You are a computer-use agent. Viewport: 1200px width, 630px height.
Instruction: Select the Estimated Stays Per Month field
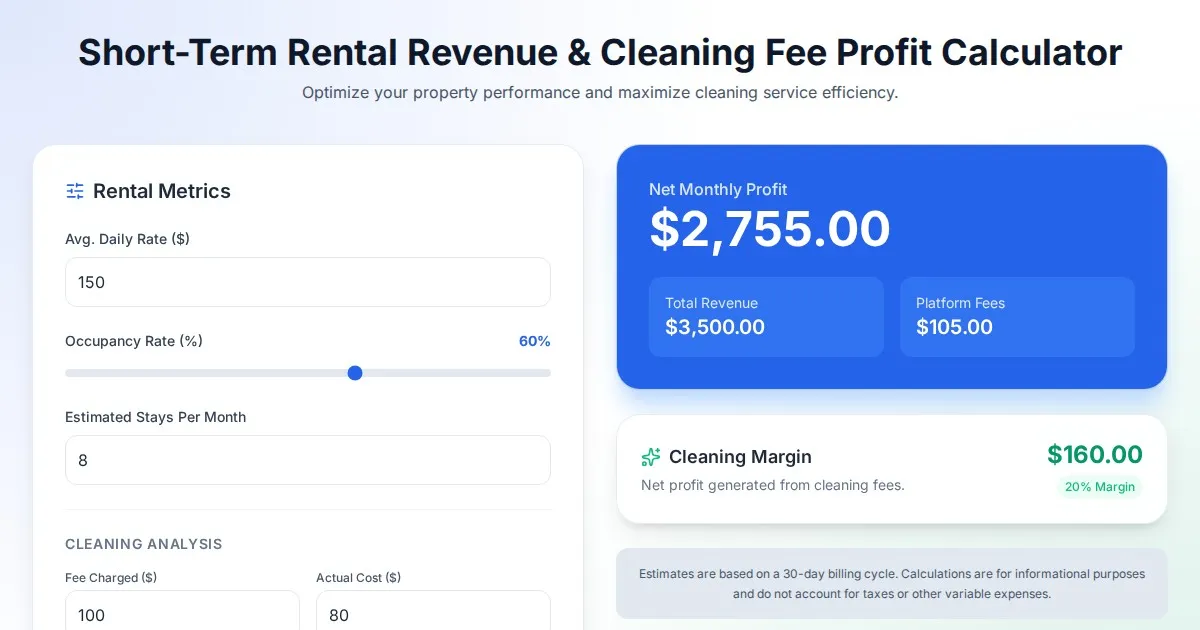307,460
